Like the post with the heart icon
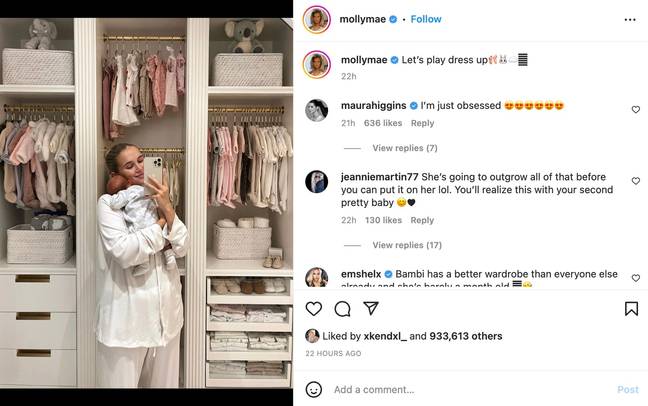648x406 pixels. coord(314,309)
